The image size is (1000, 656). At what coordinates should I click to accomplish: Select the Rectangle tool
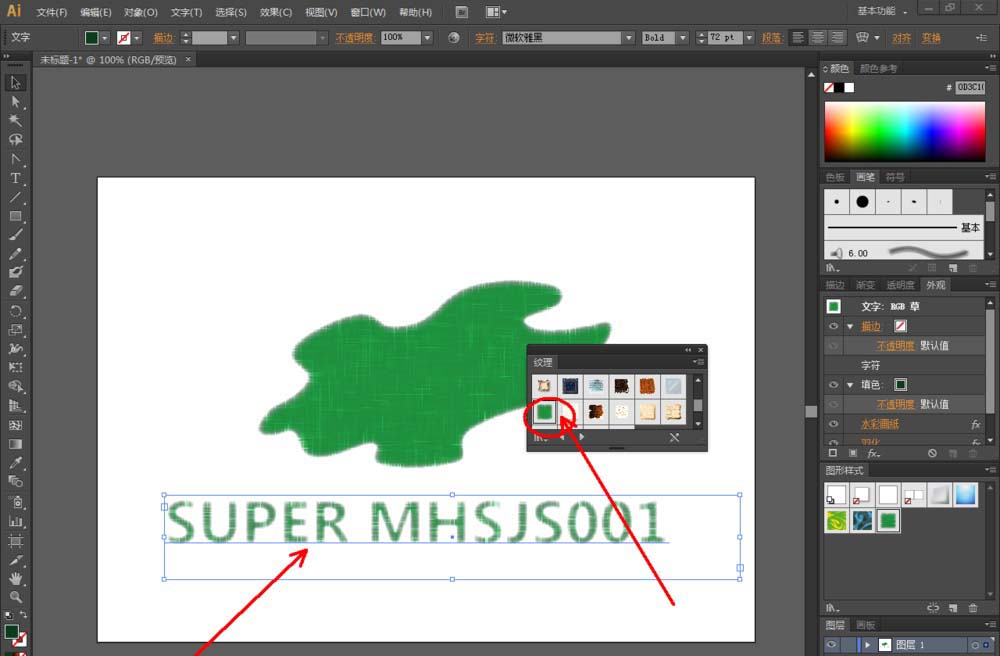[x=15, y=216]
